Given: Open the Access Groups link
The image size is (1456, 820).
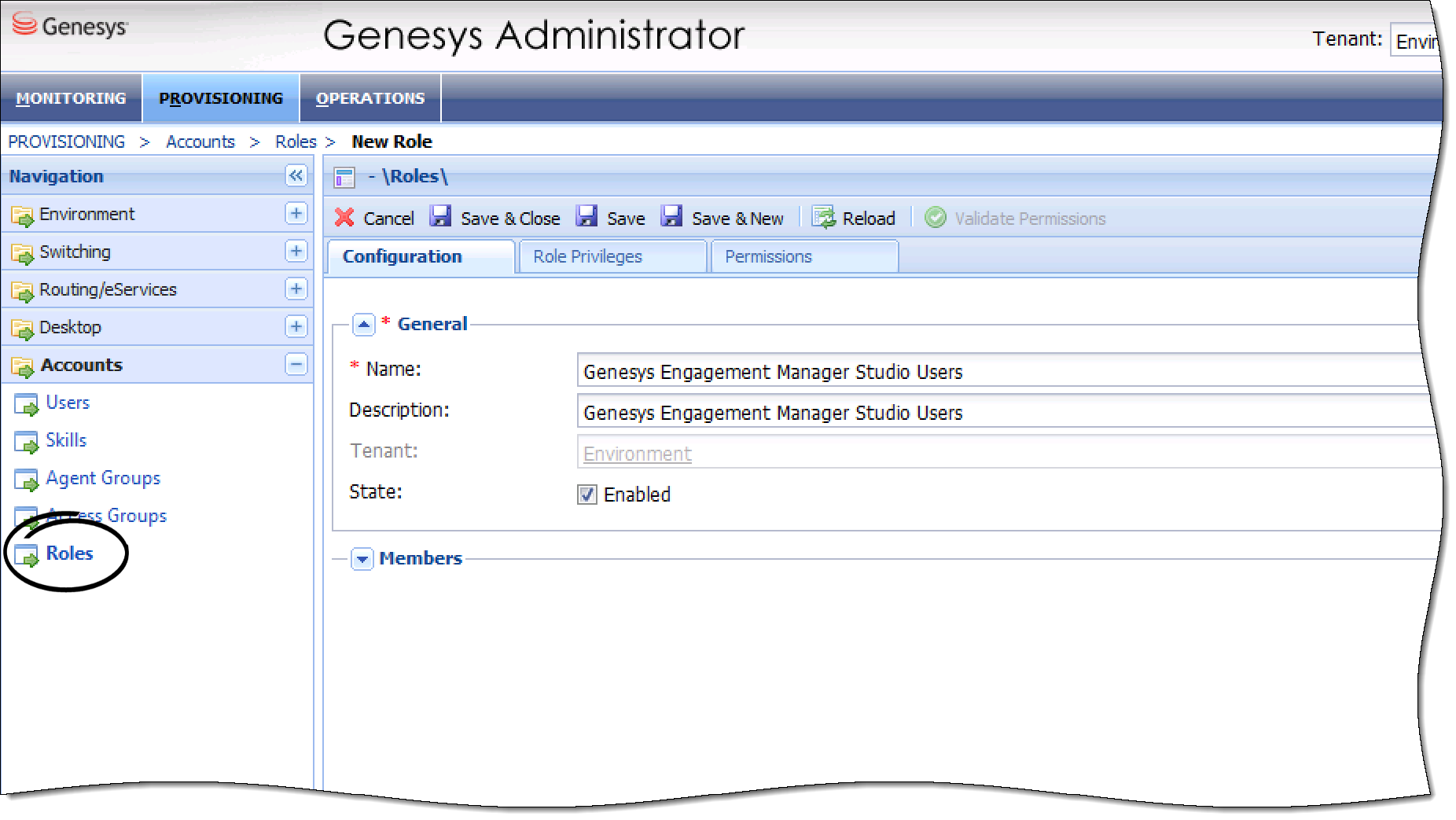Looking at the screenshot, I should tap(106, 517).
